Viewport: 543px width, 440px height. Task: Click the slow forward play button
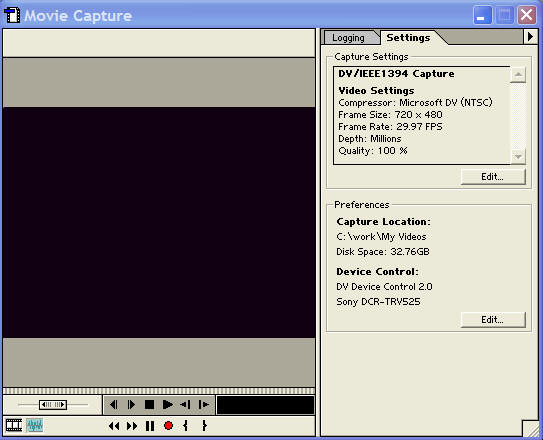click(204, 405)
